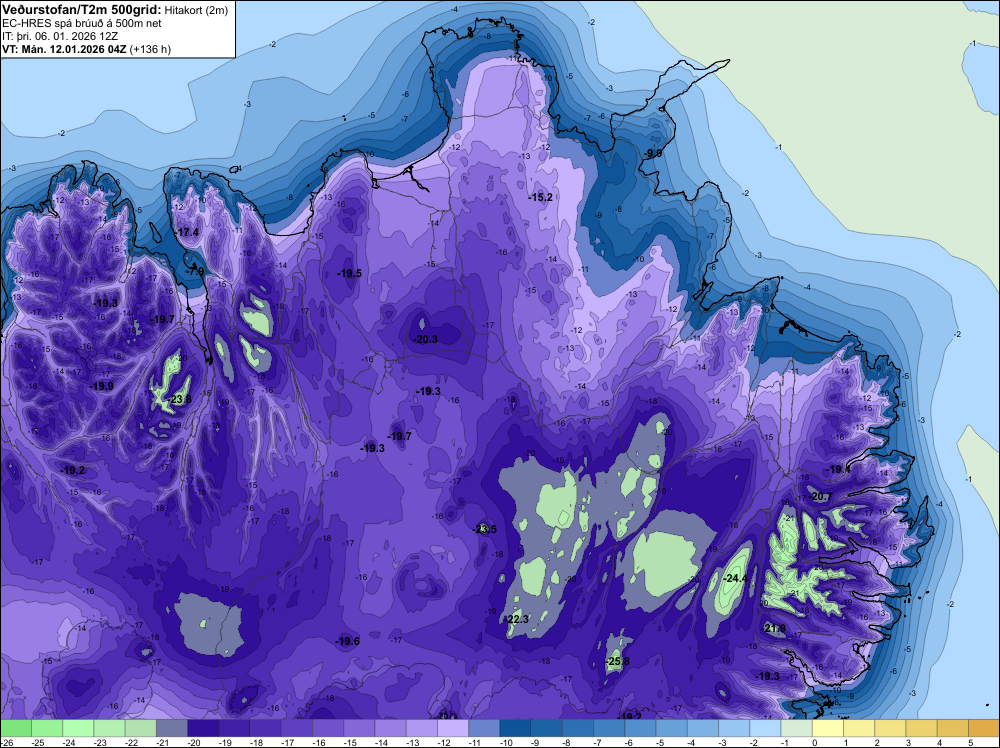Click the -19.5 temperature value
This screenshot has width=1000, height=748.
[x=349, y=273]
